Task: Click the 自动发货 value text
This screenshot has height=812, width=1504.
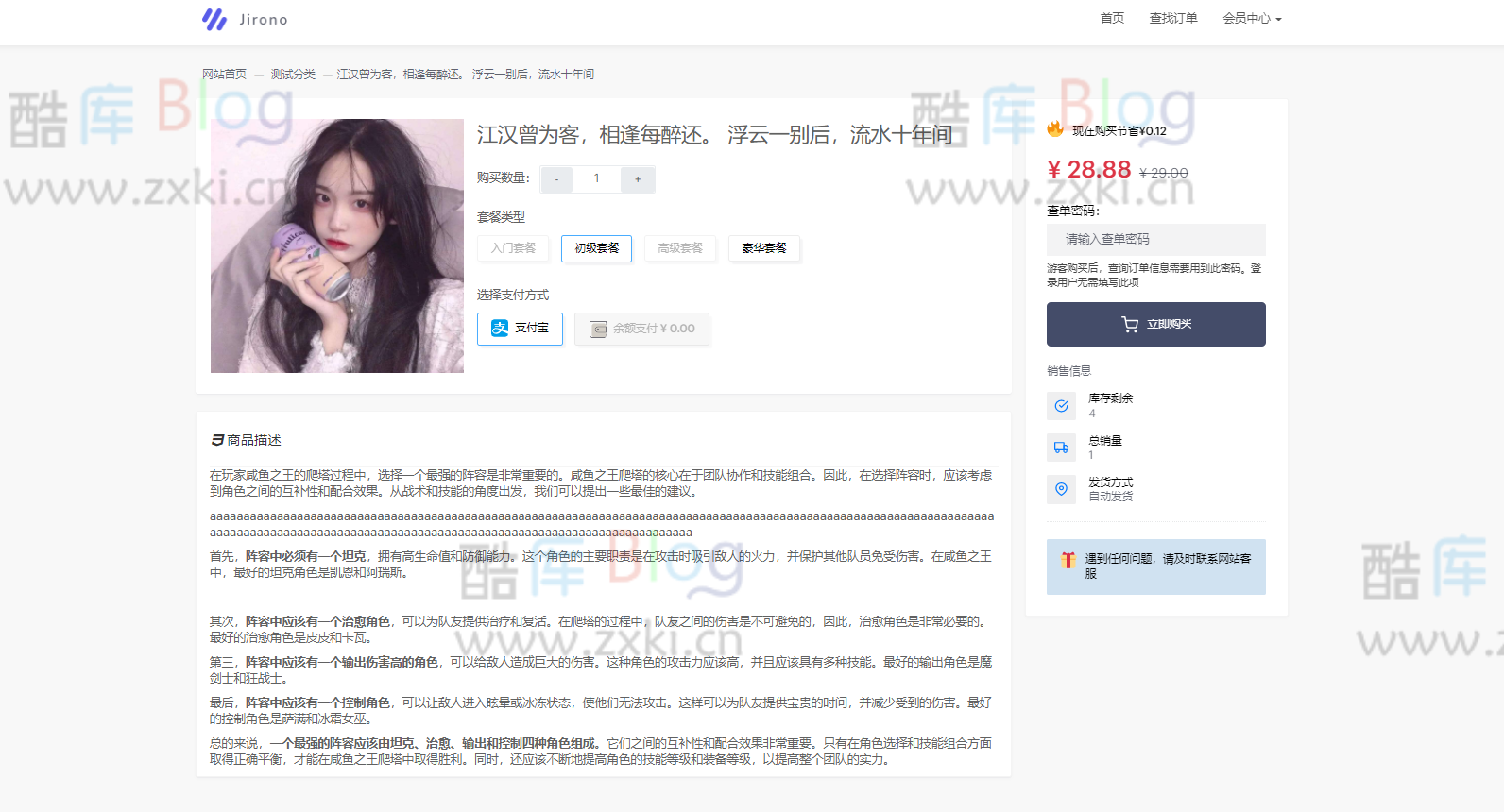Action: click(1111, 497)
